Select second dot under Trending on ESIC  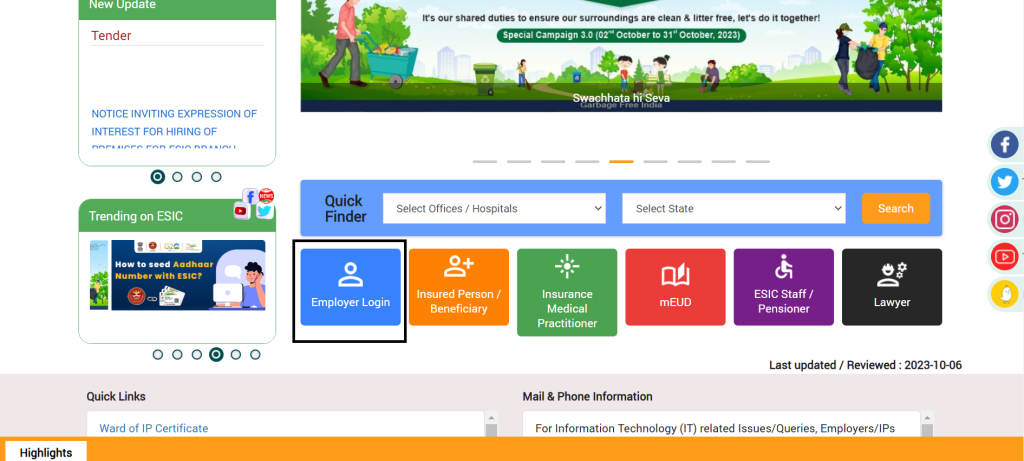177,355
